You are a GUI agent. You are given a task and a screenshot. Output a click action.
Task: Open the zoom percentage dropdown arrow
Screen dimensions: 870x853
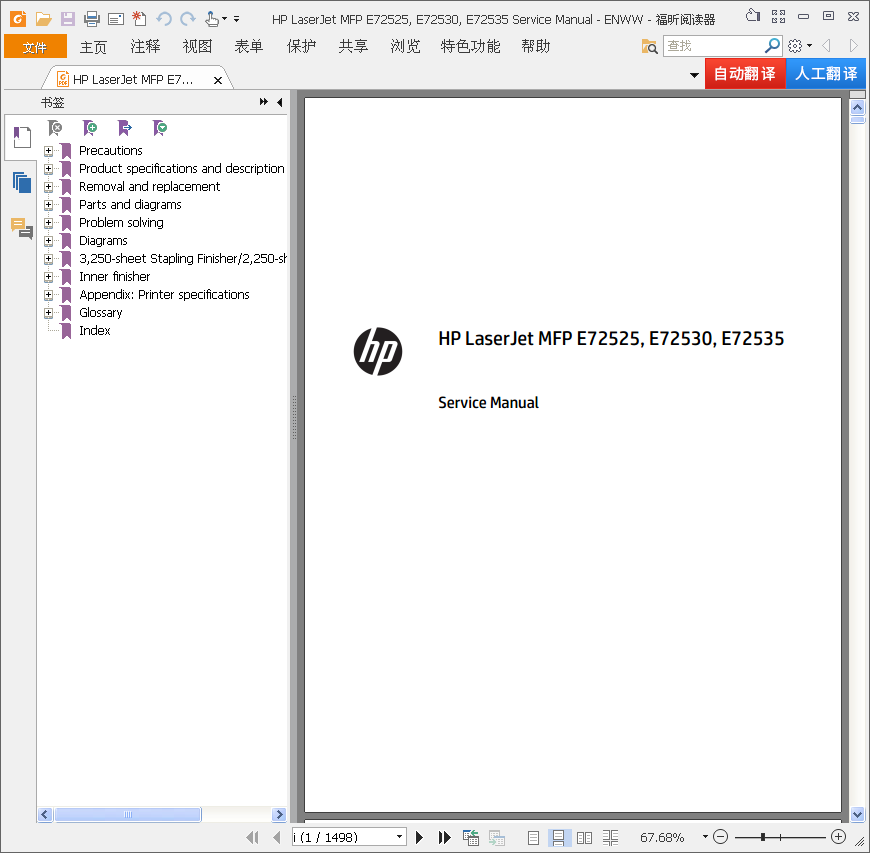click(705, 836)
